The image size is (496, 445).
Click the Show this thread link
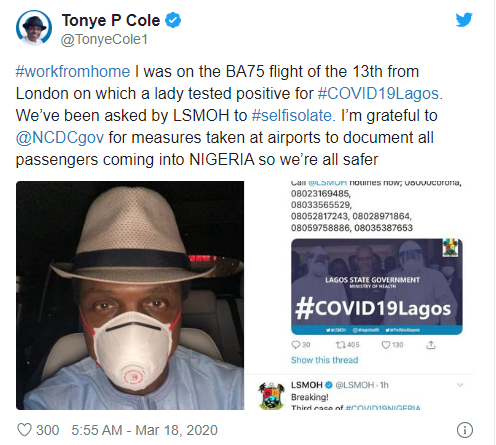tap(325, 360)
